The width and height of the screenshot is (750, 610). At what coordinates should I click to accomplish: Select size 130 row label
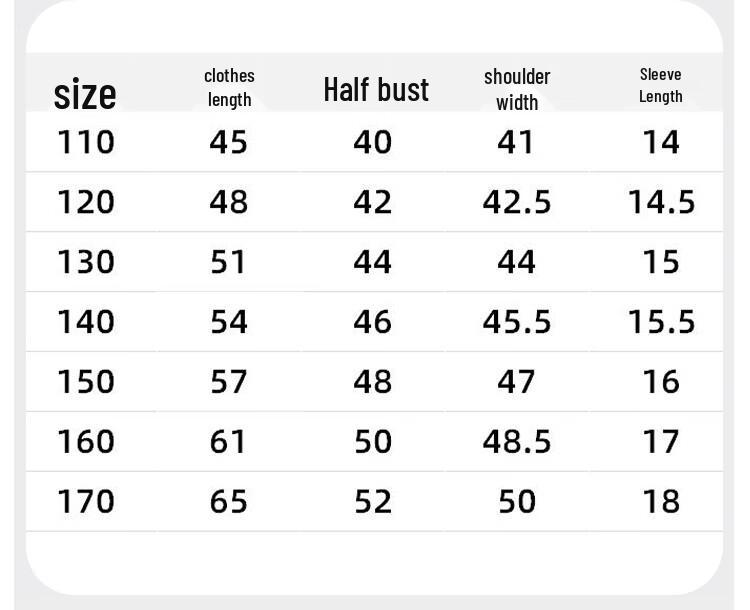[x=86, y=262]
